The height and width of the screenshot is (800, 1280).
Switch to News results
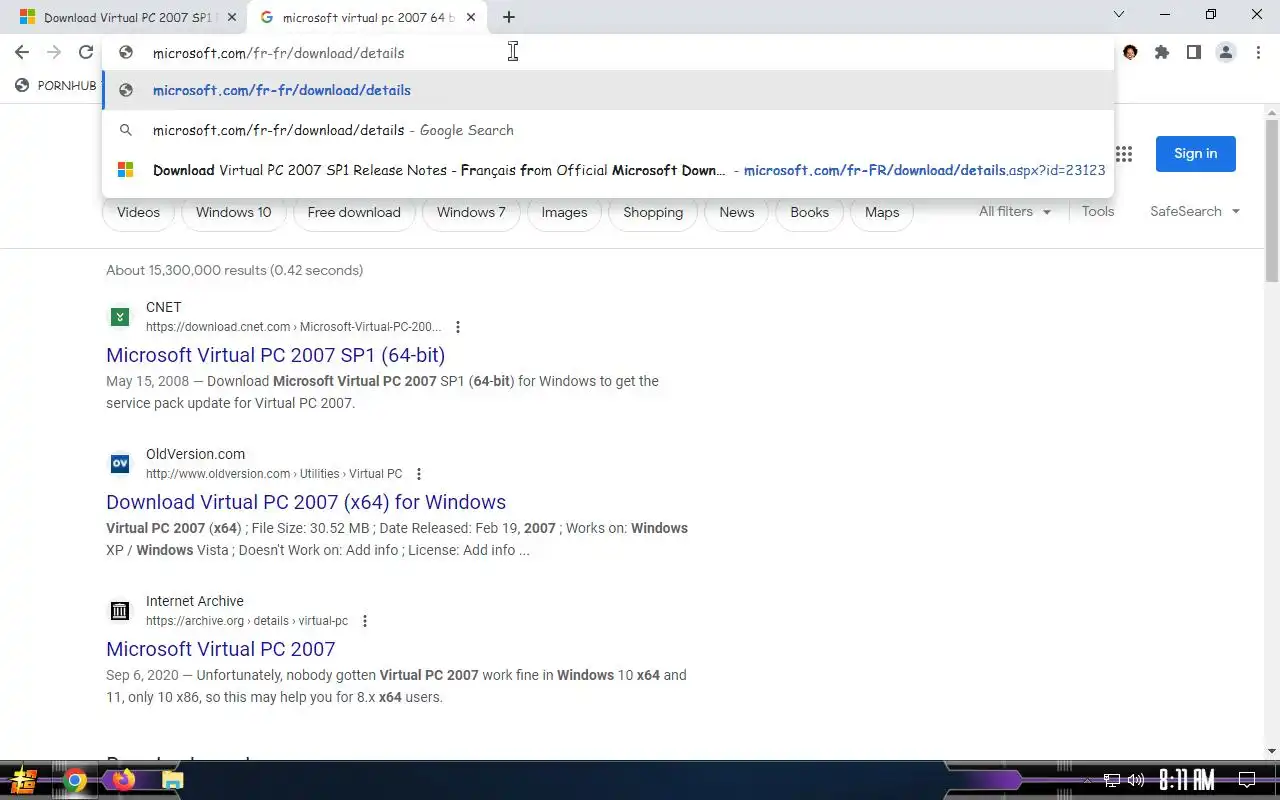(737, 212)
